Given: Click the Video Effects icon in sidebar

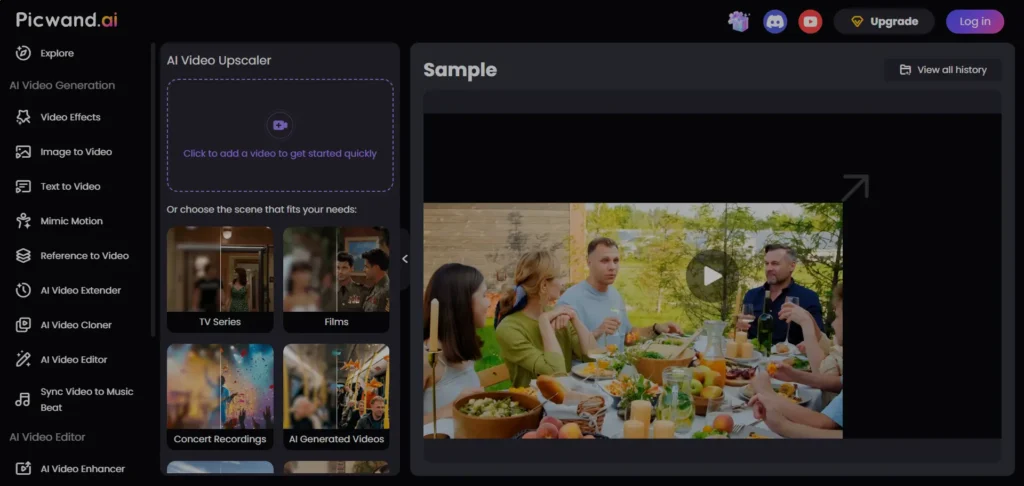Looking at the screenshot, I should click(24, 117).
